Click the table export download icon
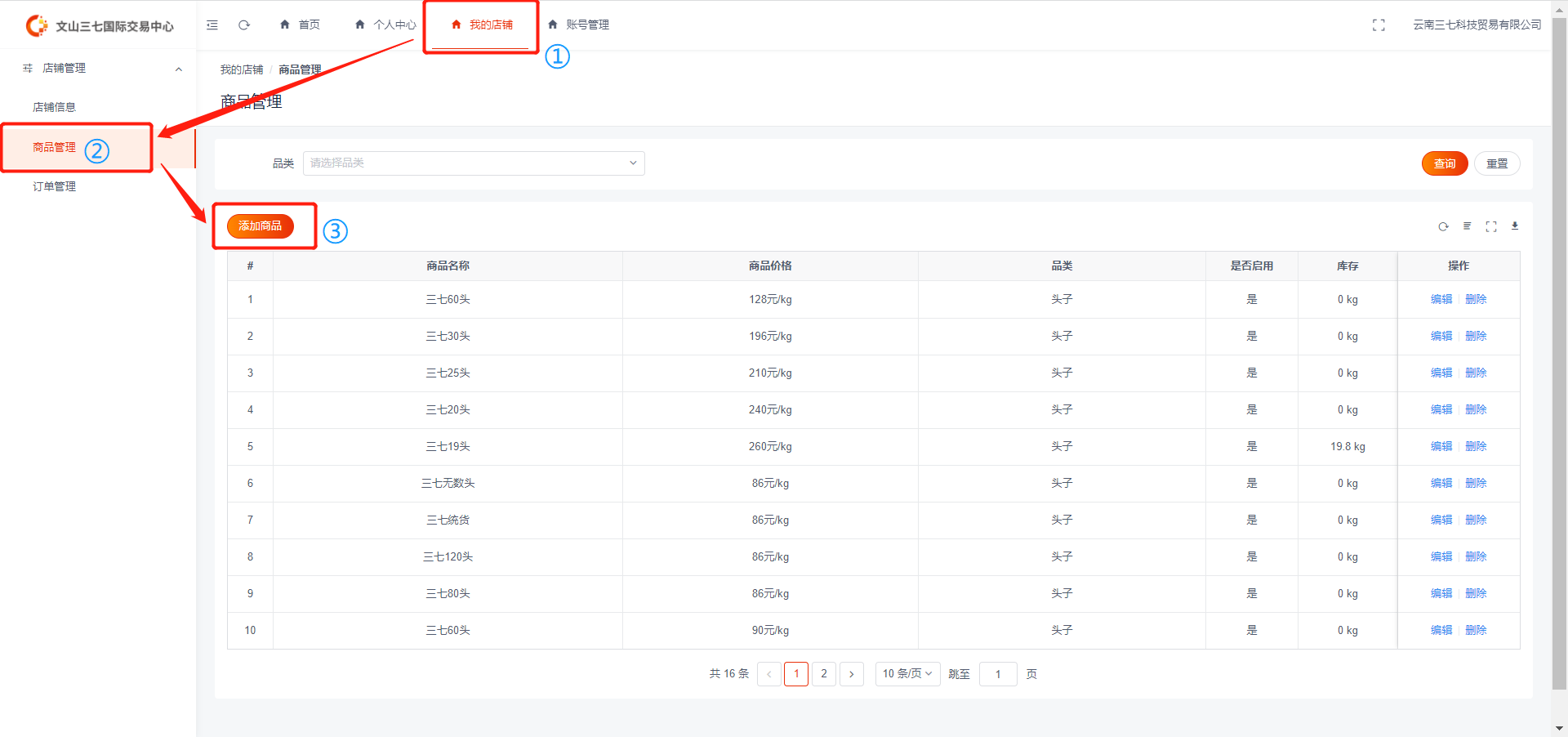The height and width of the screenshot is (737, 1568). 1515,226
